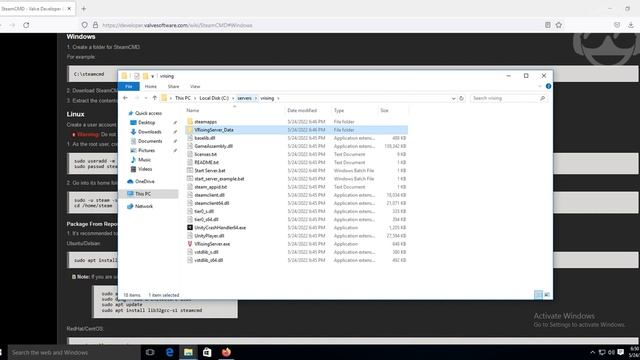Open OneDrive in navigation pane
The image size is (640, 360).
click(144, 181)
